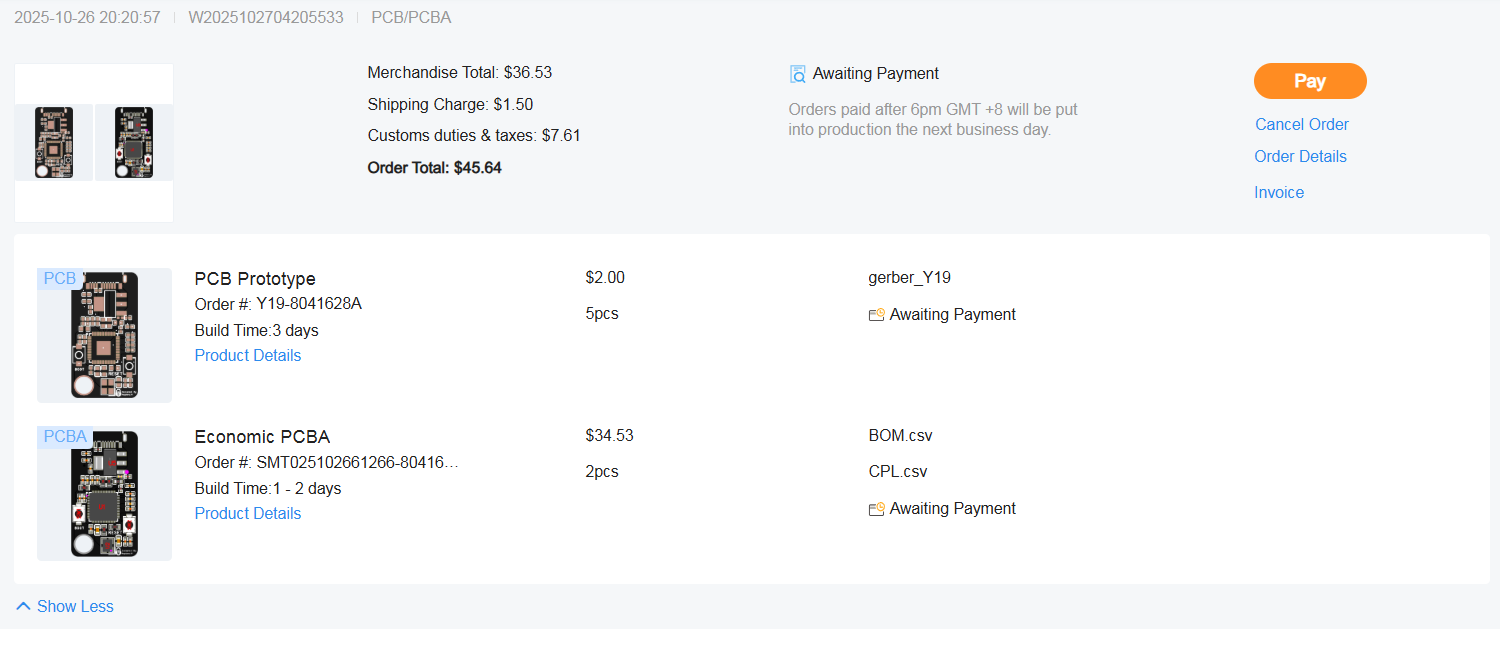
Task: Click the right order summary board preview
Action: [x=134, y=143]
